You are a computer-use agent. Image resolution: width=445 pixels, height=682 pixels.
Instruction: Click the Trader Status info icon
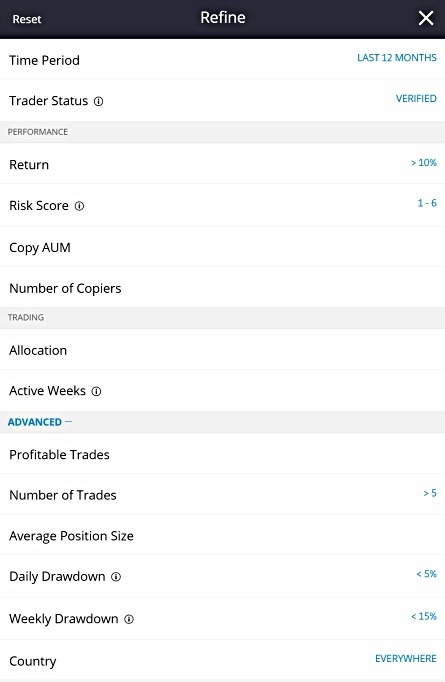pos(99,101)
